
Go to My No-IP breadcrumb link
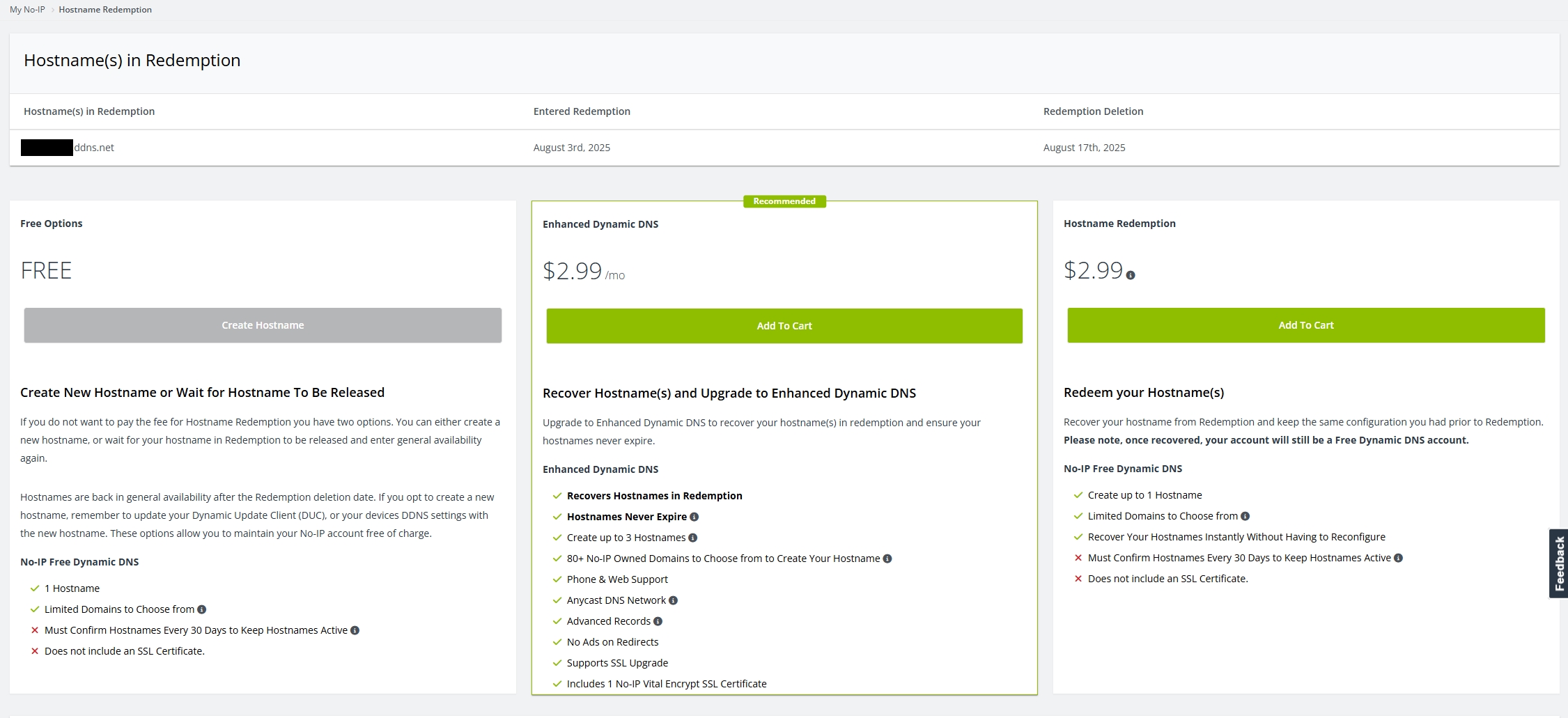[27, 10]
